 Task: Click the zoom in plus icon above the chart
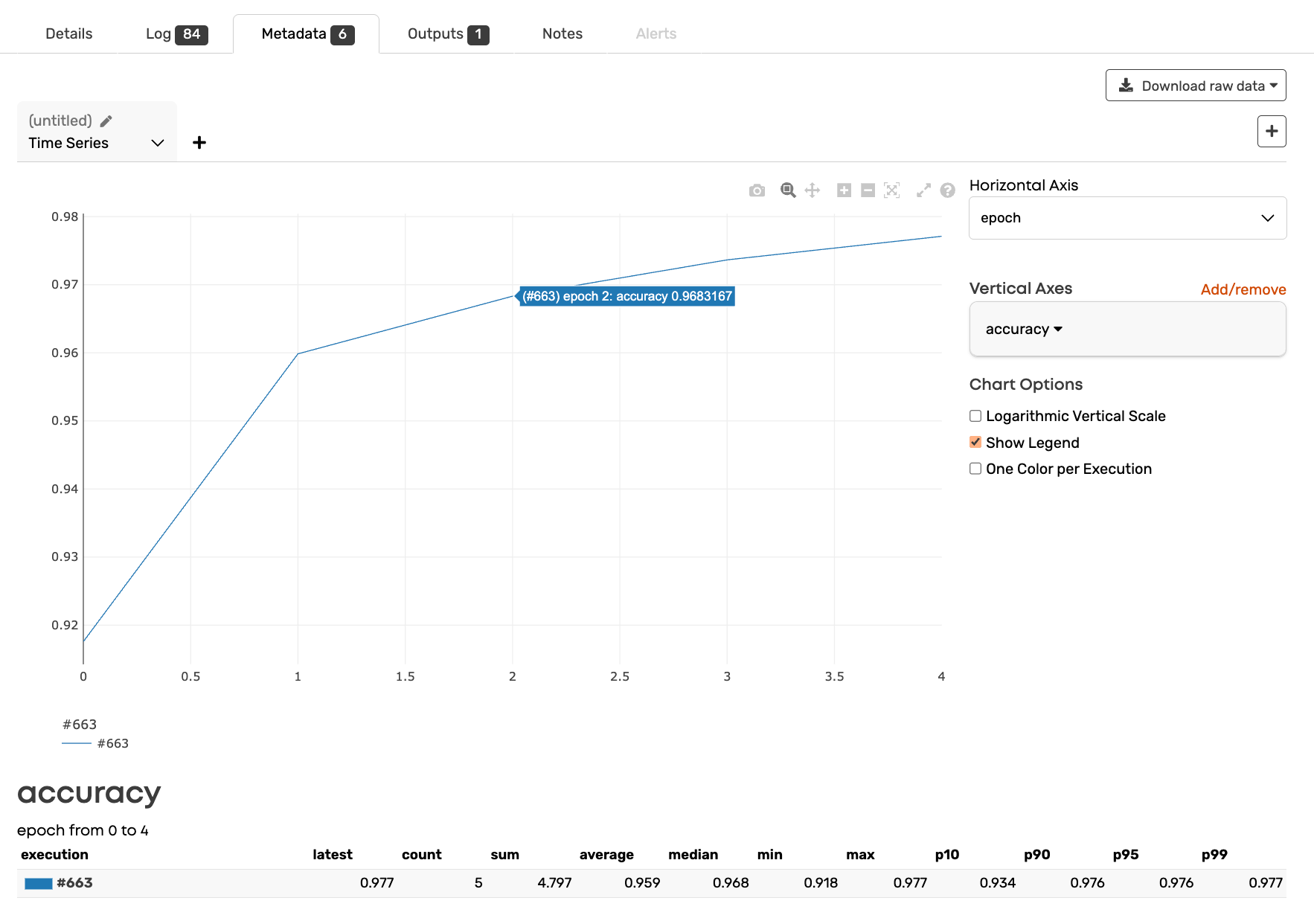pos(844,190)
